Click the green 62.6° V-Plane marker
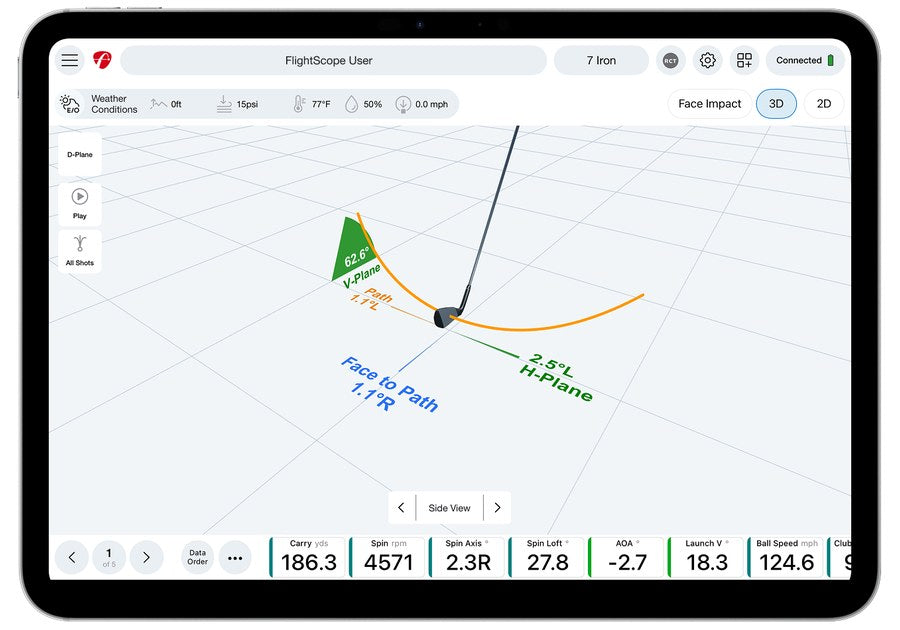Viewport: 900px width, 630px height. [355, 252]
